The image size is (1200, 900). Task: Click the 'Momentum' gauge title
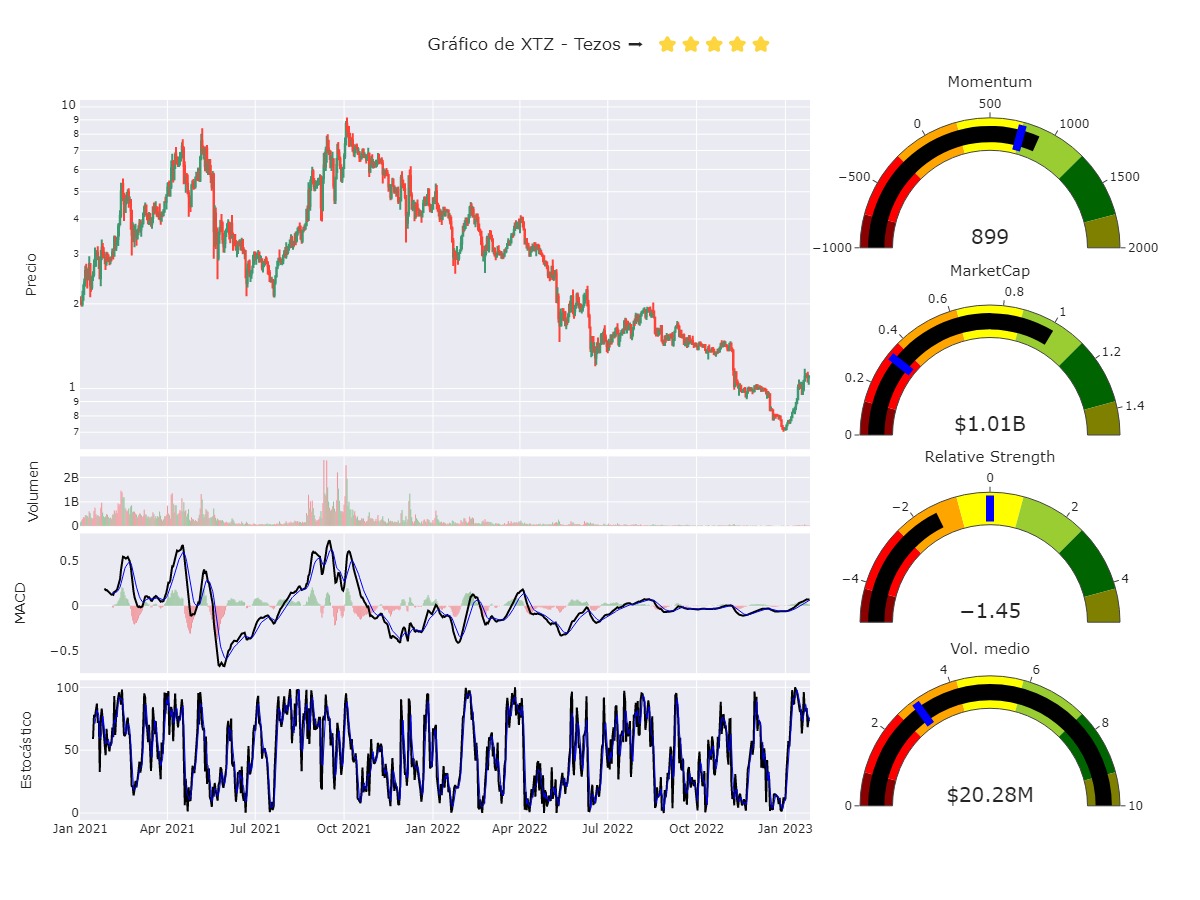(x=990, y=82)
